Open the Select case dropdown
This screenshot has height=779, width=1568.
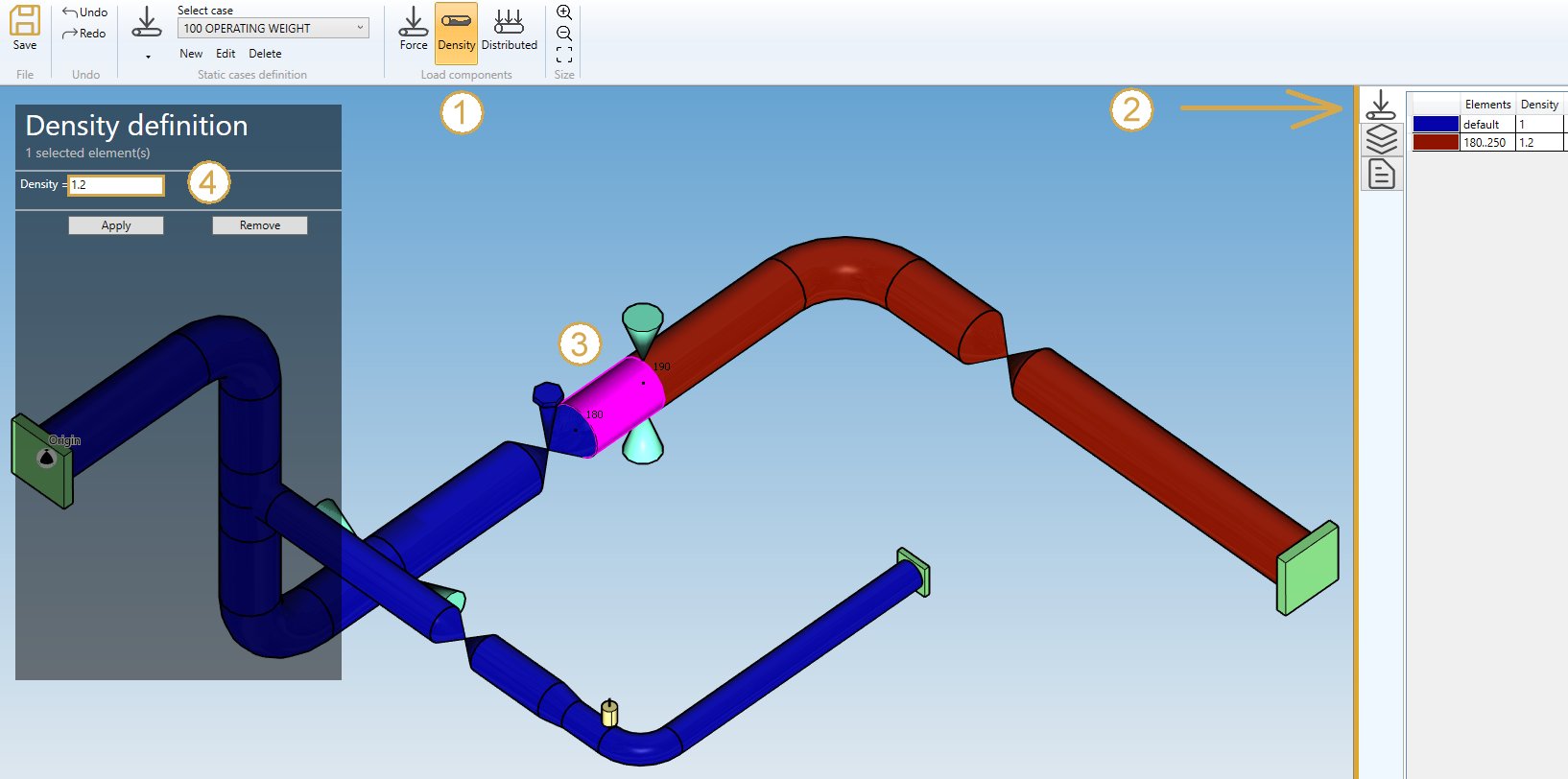[x=273, y=29]
